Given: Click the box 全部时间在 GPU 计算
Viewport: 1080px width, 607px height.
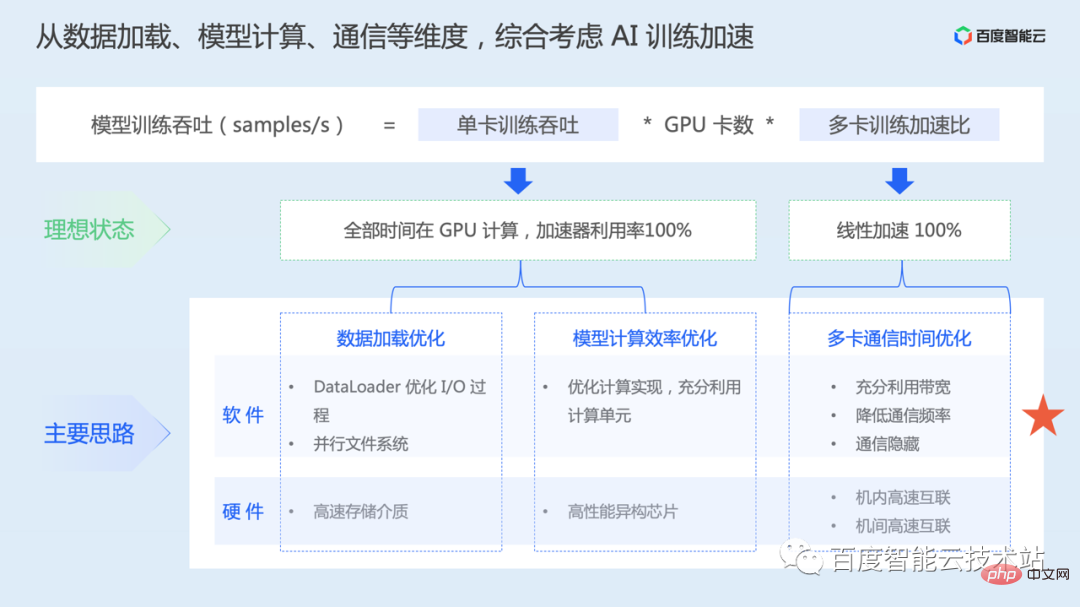Looking at the screenshot, I should coord(518,230).
